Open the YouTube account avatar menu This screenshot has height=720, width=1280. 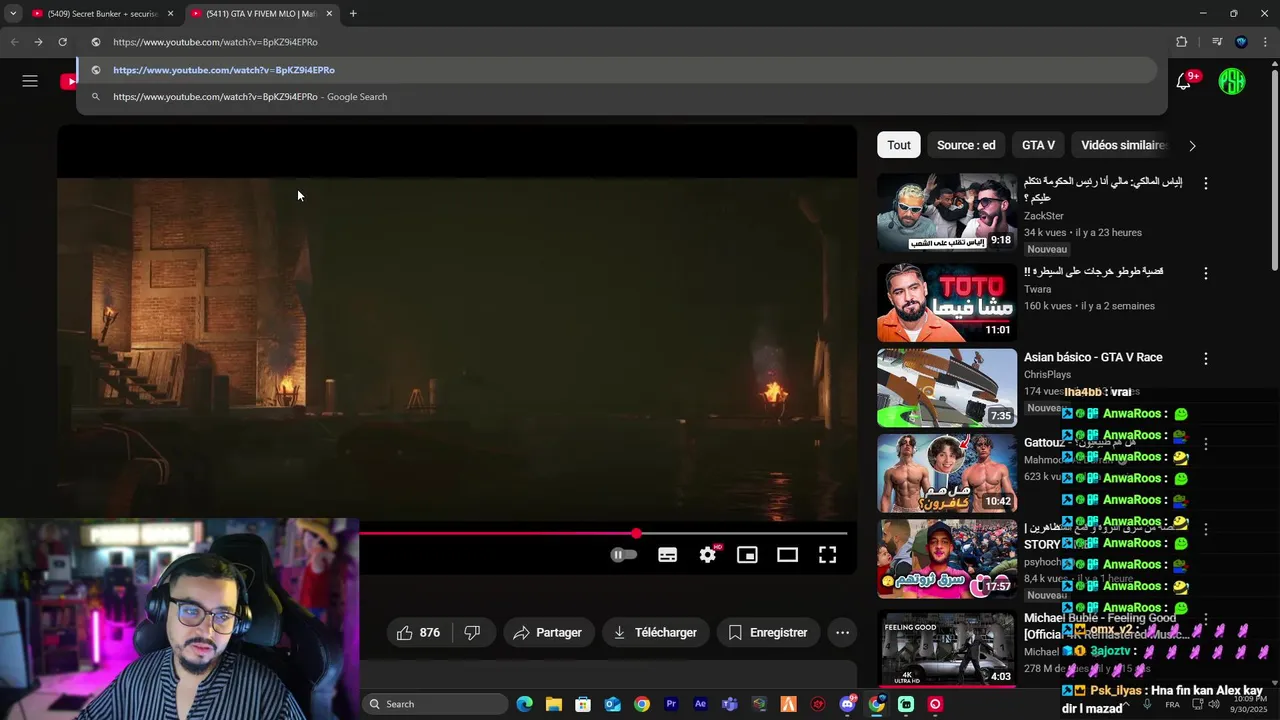pyautogui.click(x=1232, y=82)
